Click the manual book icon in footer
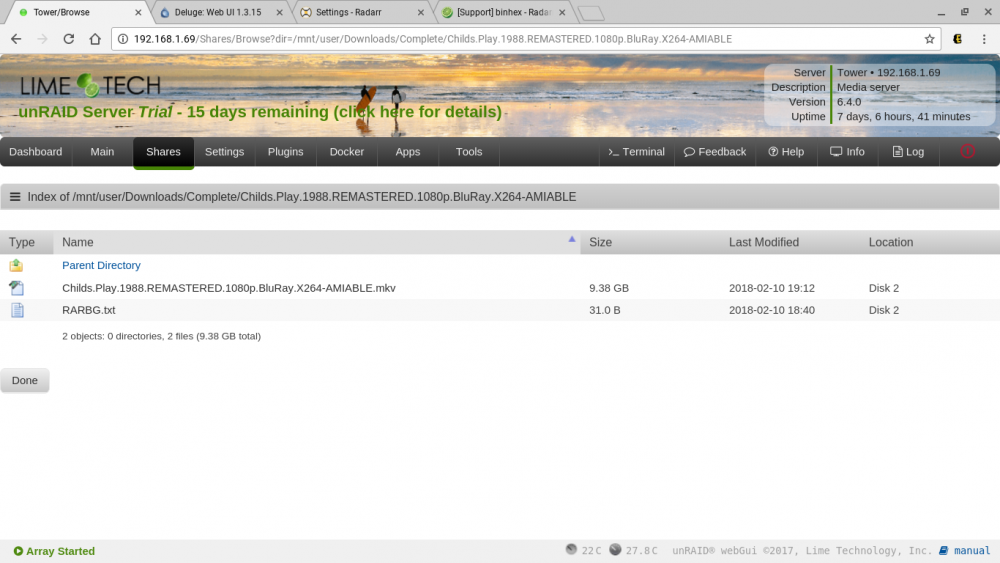The width and height of the screenshot is (1000, 563). click(943, 550)
